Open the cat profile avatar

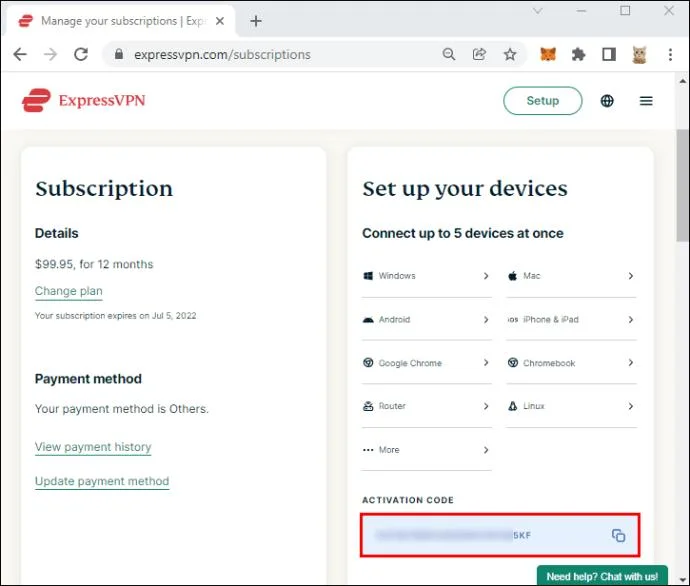[x=639, y=55]
